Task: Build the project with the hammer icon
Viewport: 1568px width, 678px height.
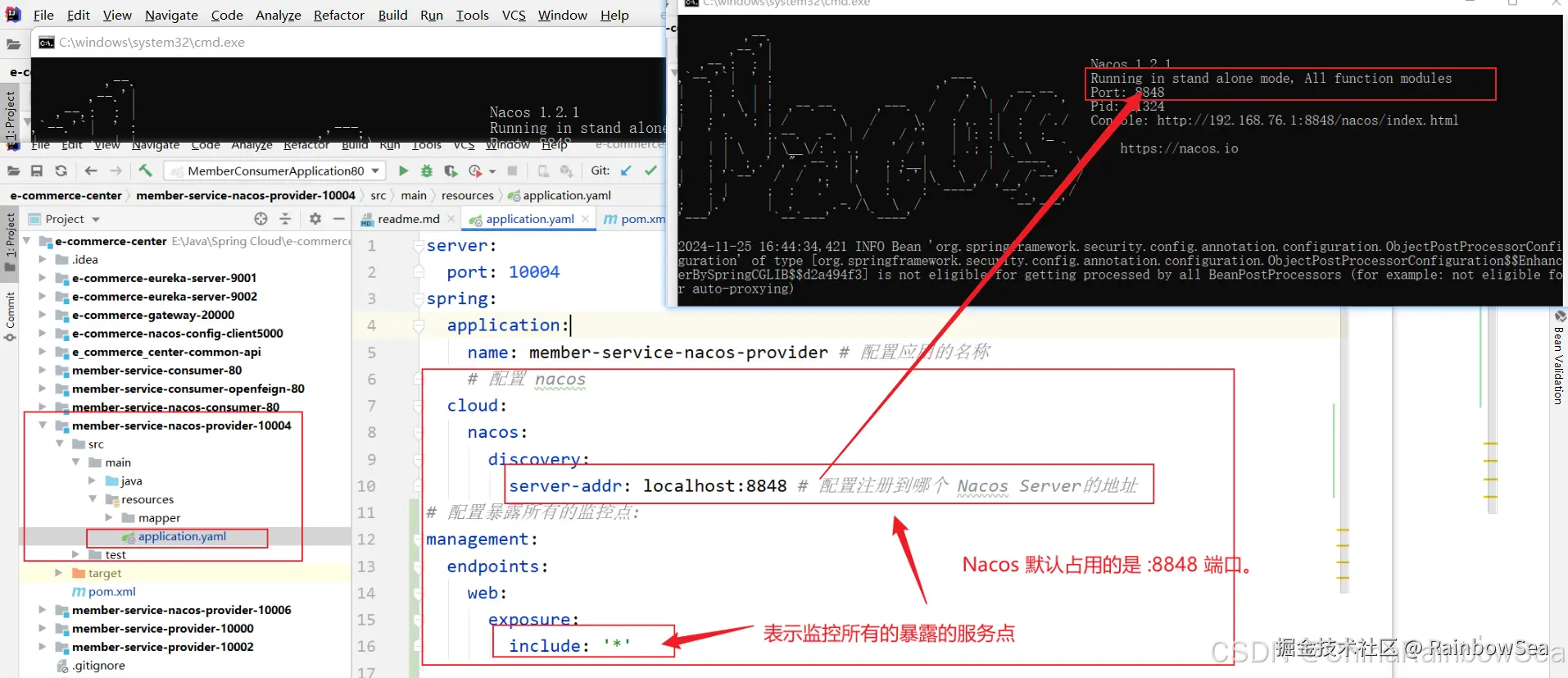Action: tap(145, 171)
